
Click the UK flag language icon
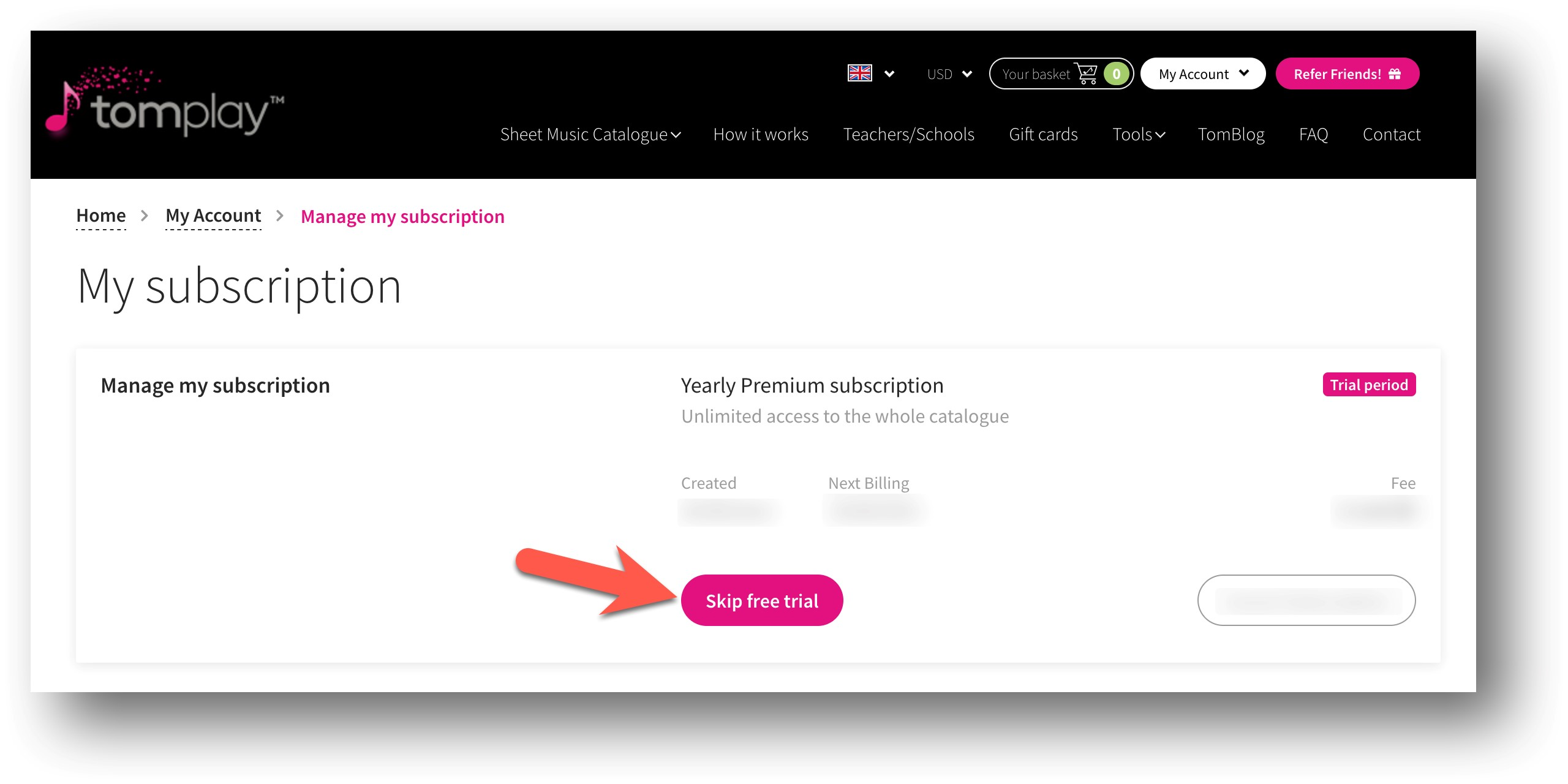859,73
